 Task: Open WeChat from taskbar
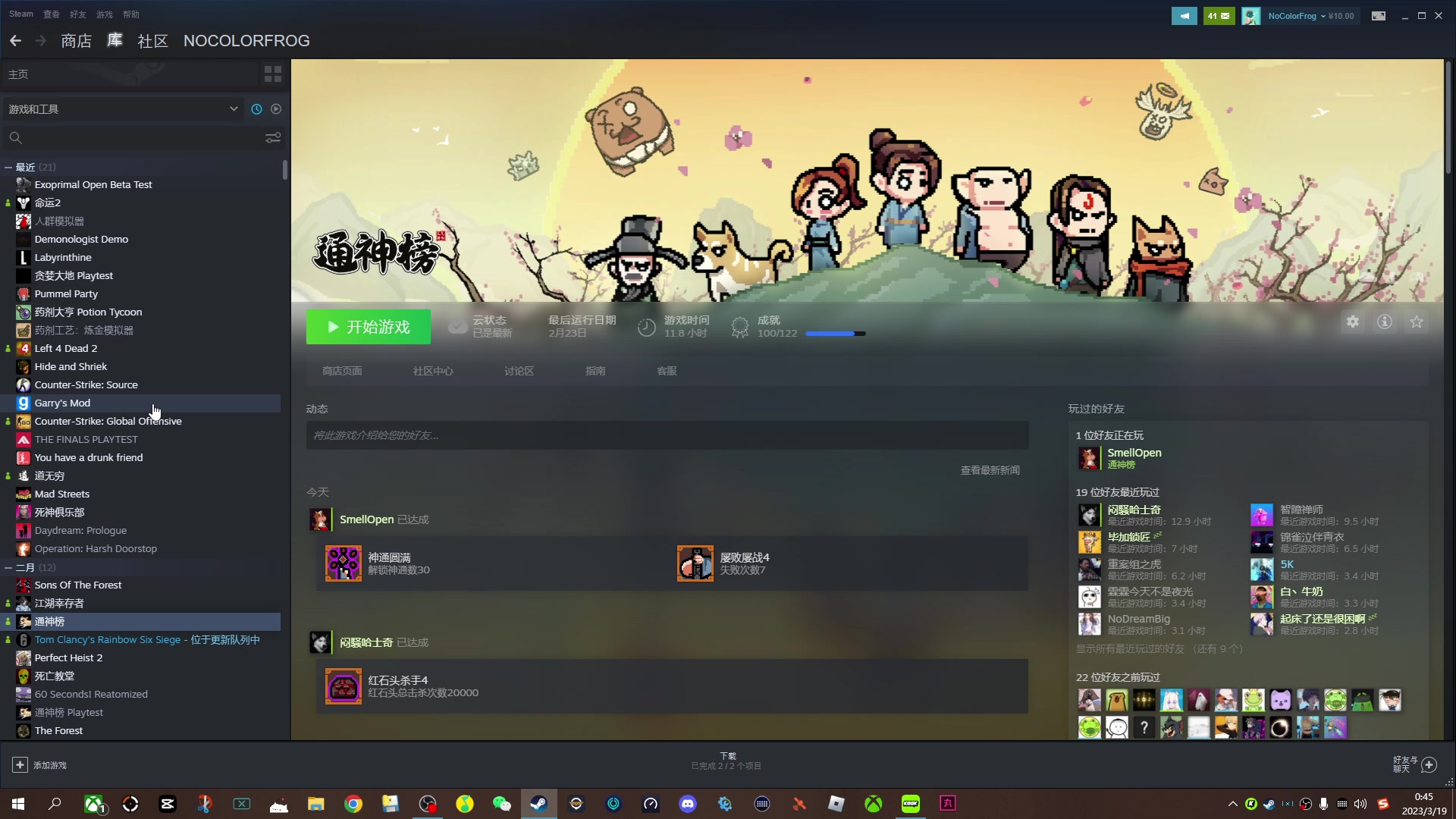tap(502, 804)
